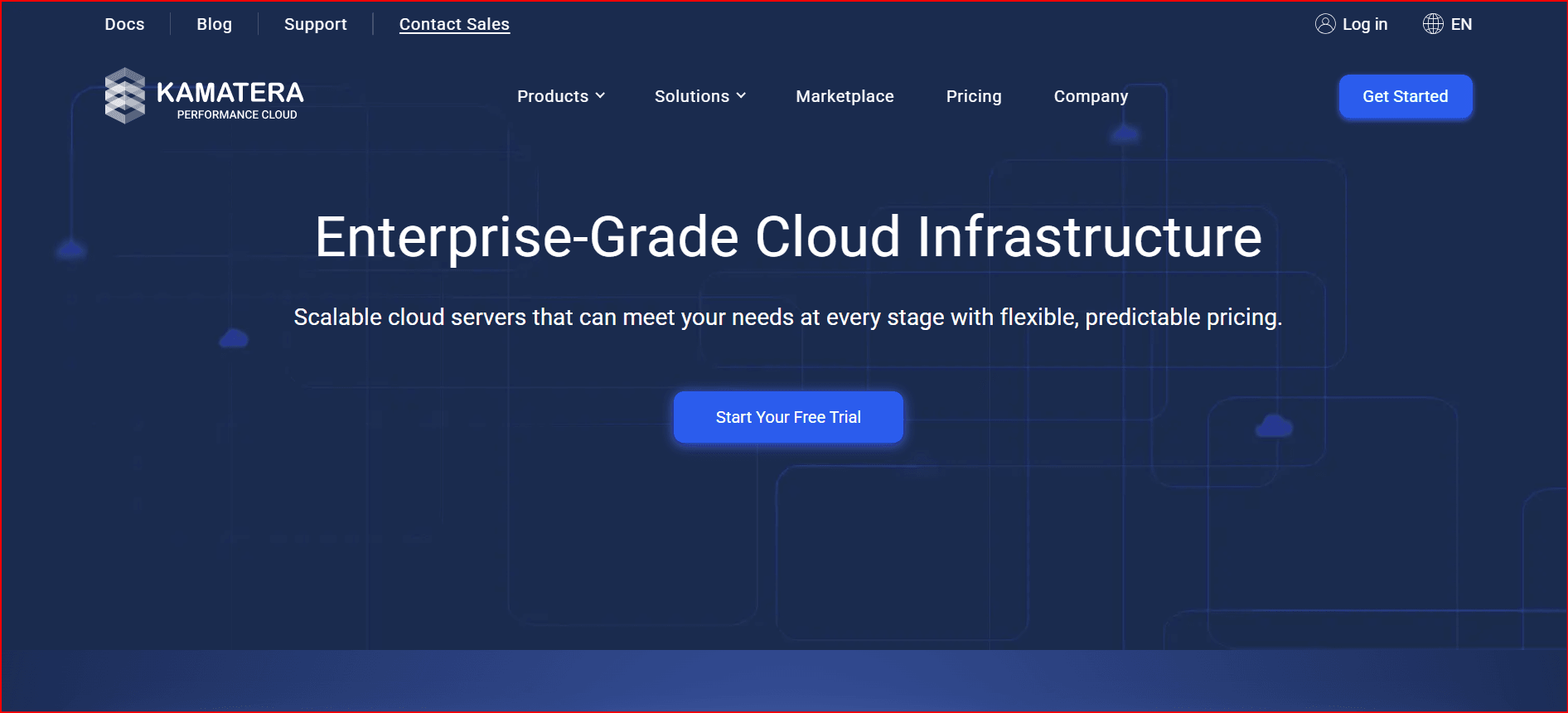1568x713 pixels.
Task: Click the small cloud icon below Company
Action: pos(1125,133)
